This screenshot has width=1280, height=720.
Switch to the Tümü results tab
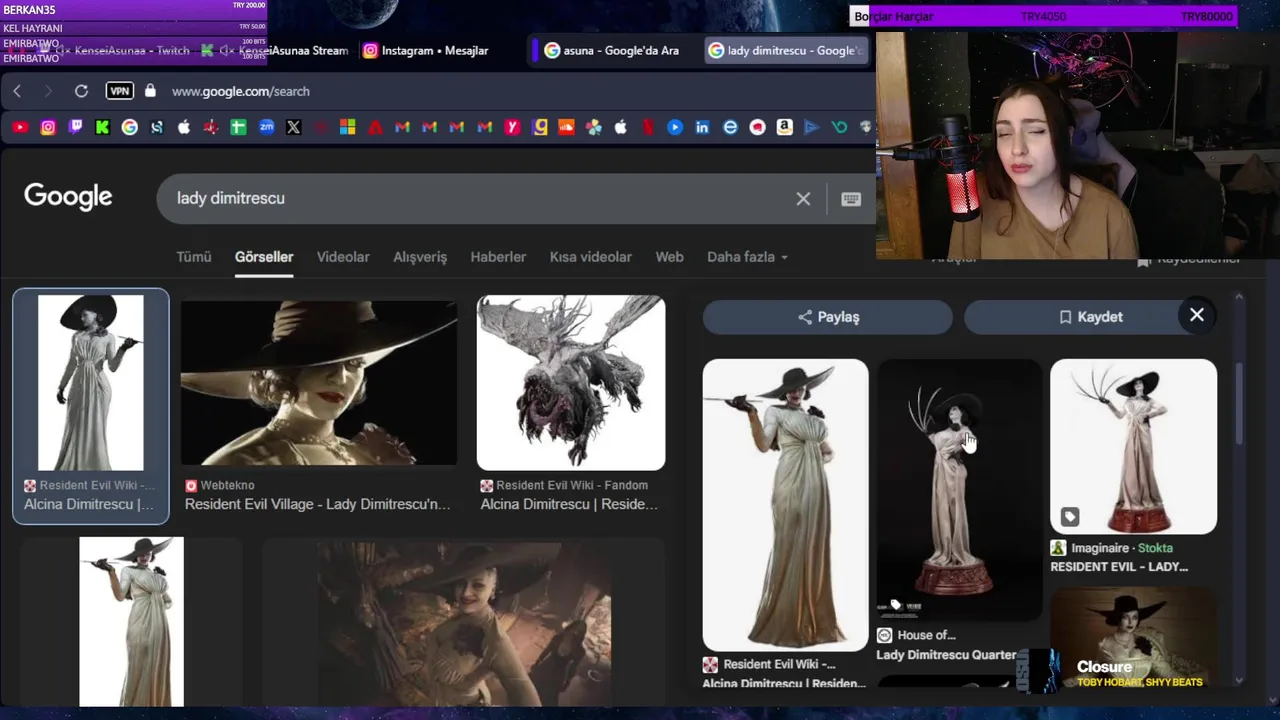(x=194, y=257)
